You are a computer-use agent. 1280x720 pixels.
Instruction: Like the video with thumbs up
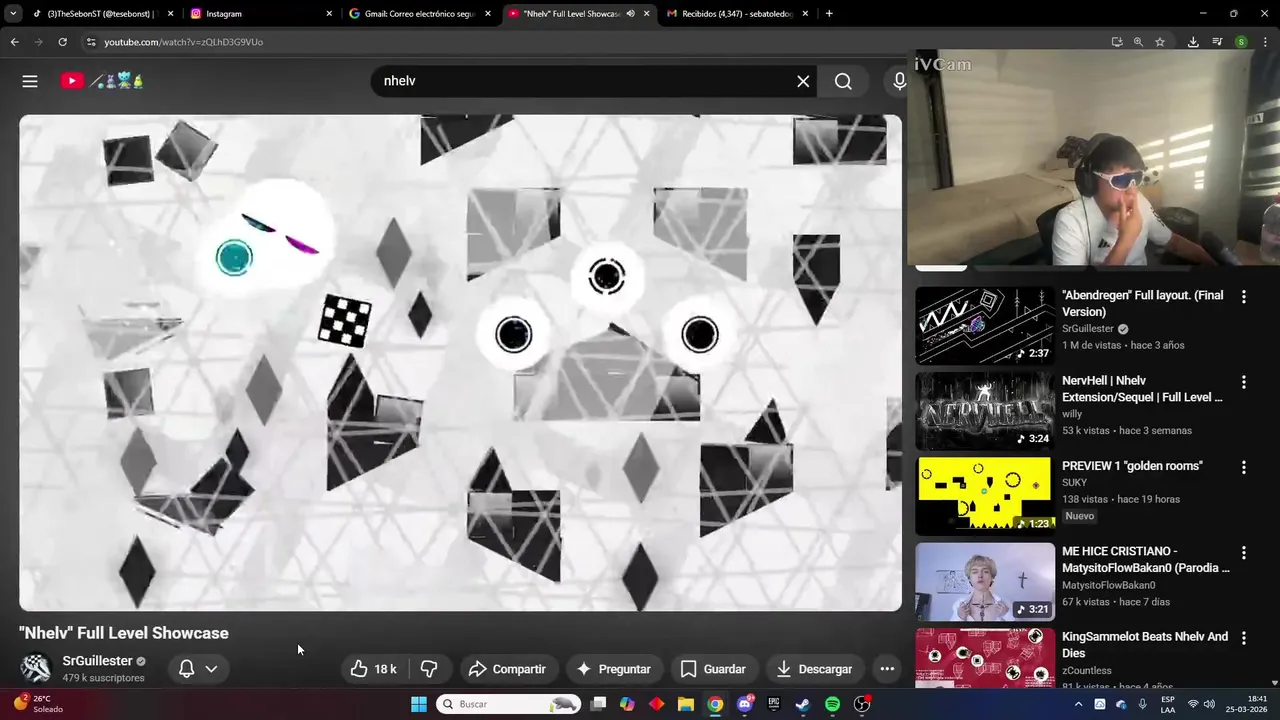374,669
